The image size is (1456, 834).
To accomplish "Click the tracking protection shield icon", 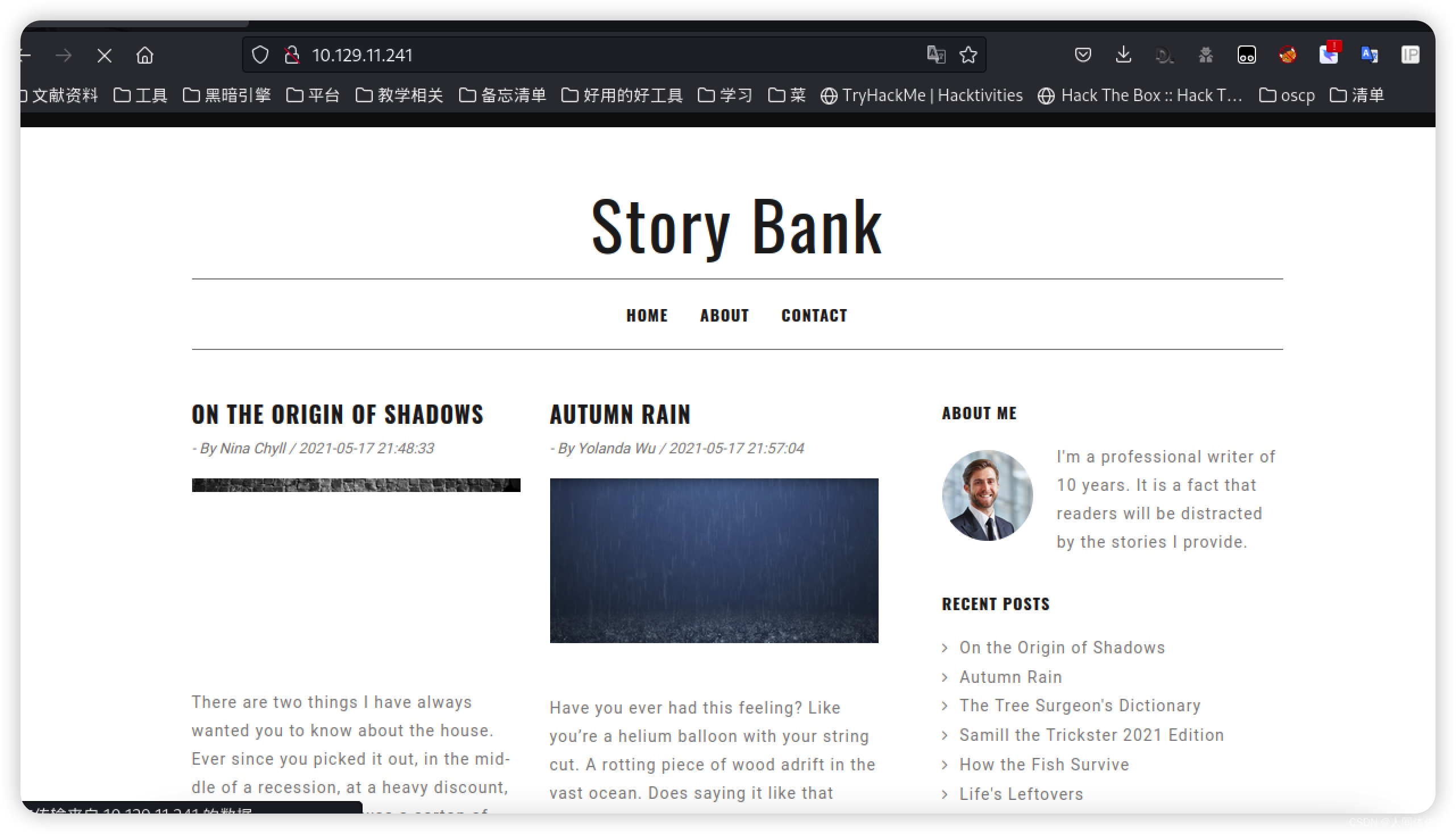I will click(260, 55).
